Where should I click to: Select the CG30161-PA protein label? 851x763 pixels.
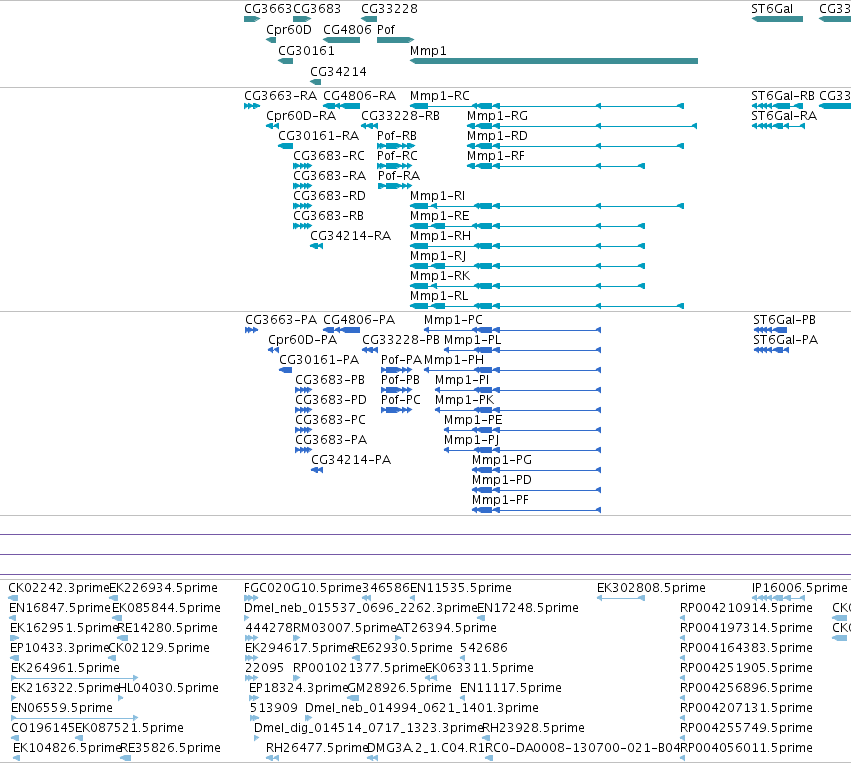[319, 360]
